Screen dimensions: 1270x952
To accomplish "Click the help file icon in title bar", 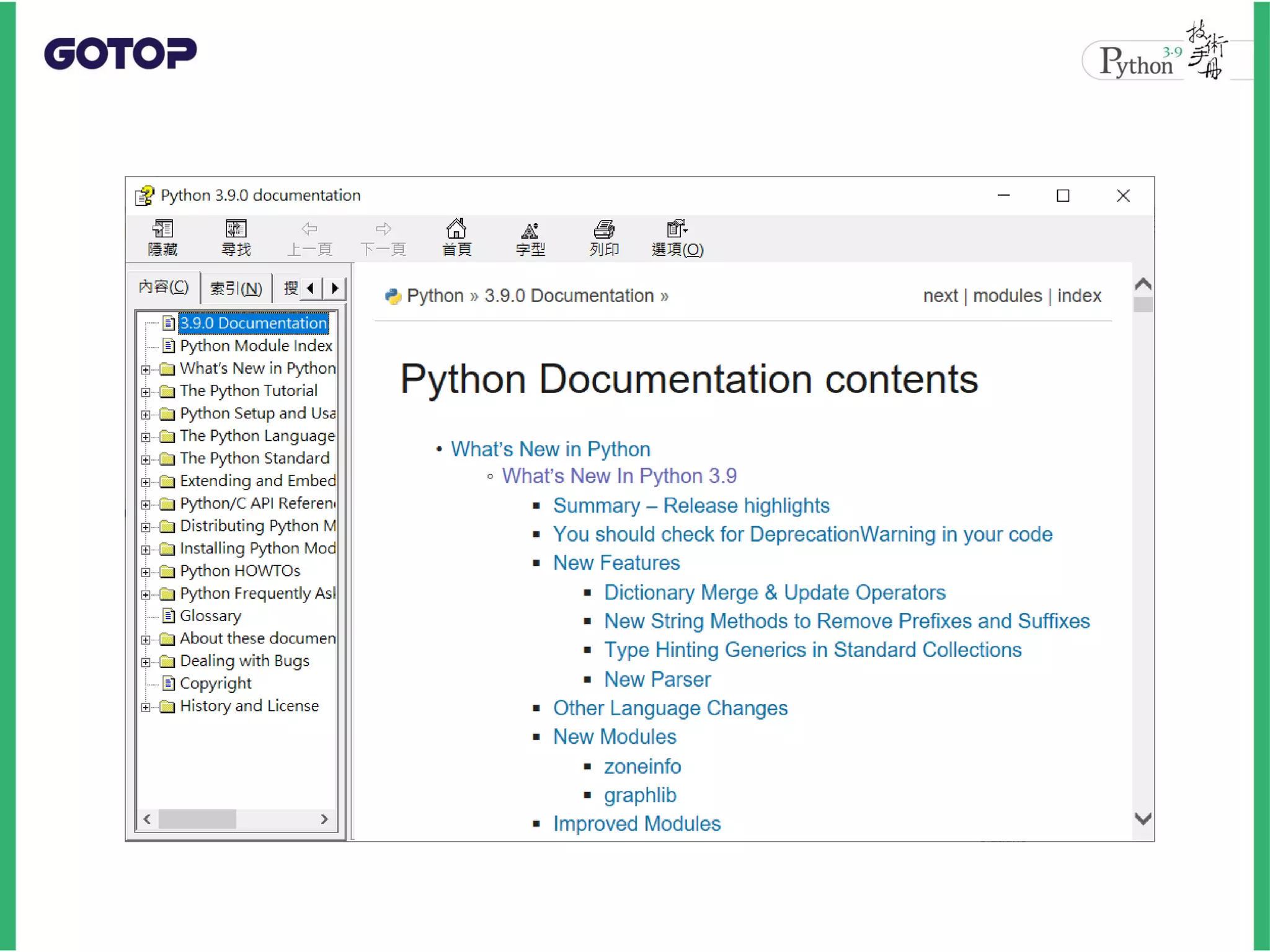I will [144, 196].
